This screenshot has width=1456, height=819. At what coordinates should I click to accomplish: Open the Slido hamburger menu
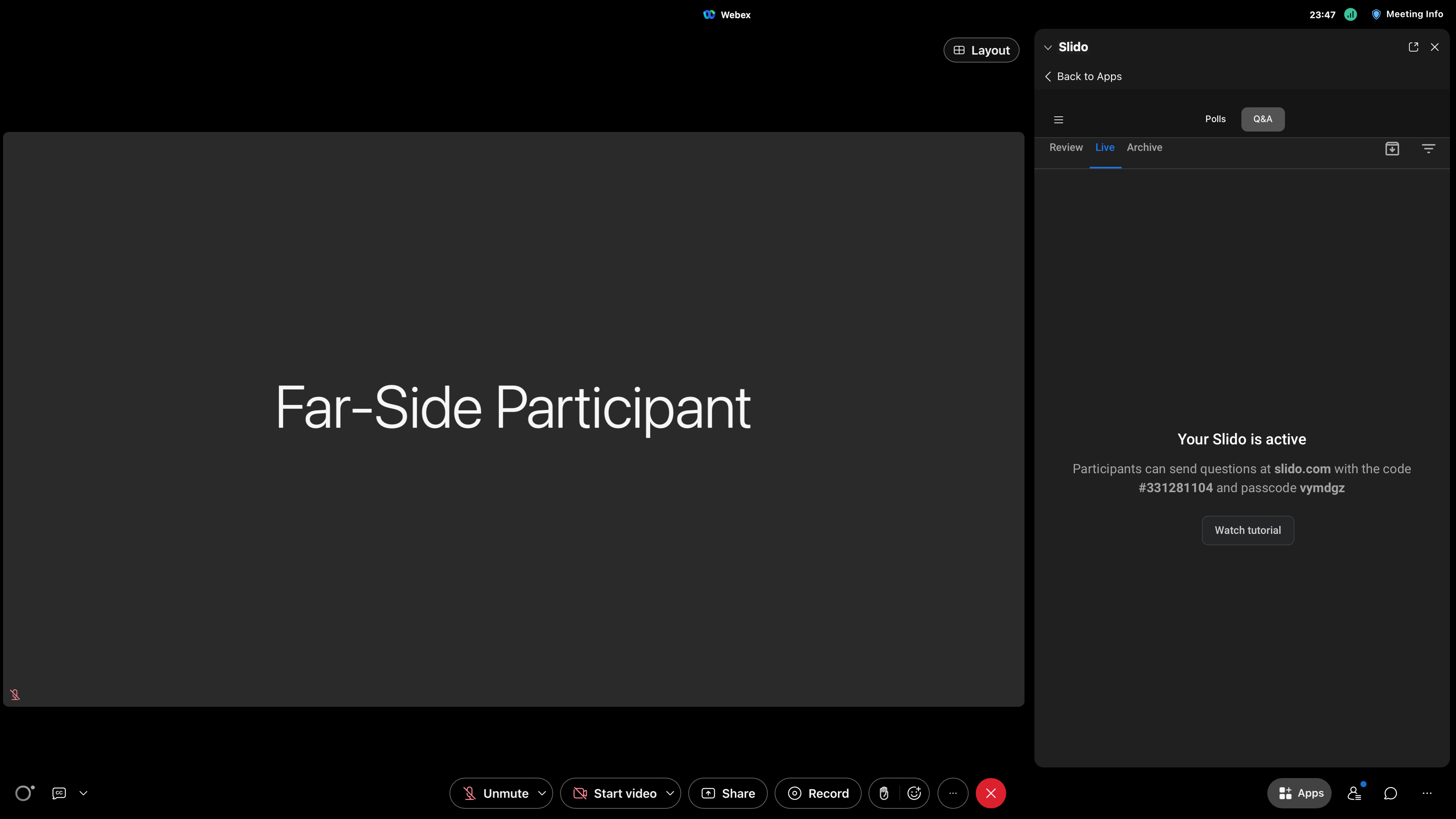click(x=1058, y=119)
